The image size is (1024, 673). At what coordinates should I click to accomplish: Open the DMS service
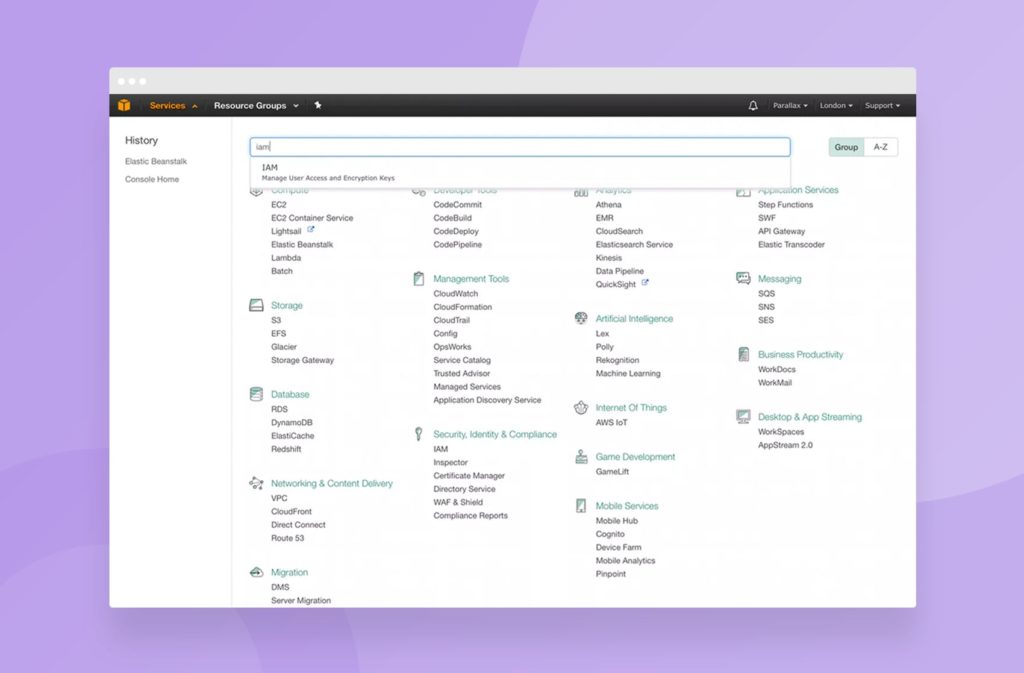click(x=280, y=587)
